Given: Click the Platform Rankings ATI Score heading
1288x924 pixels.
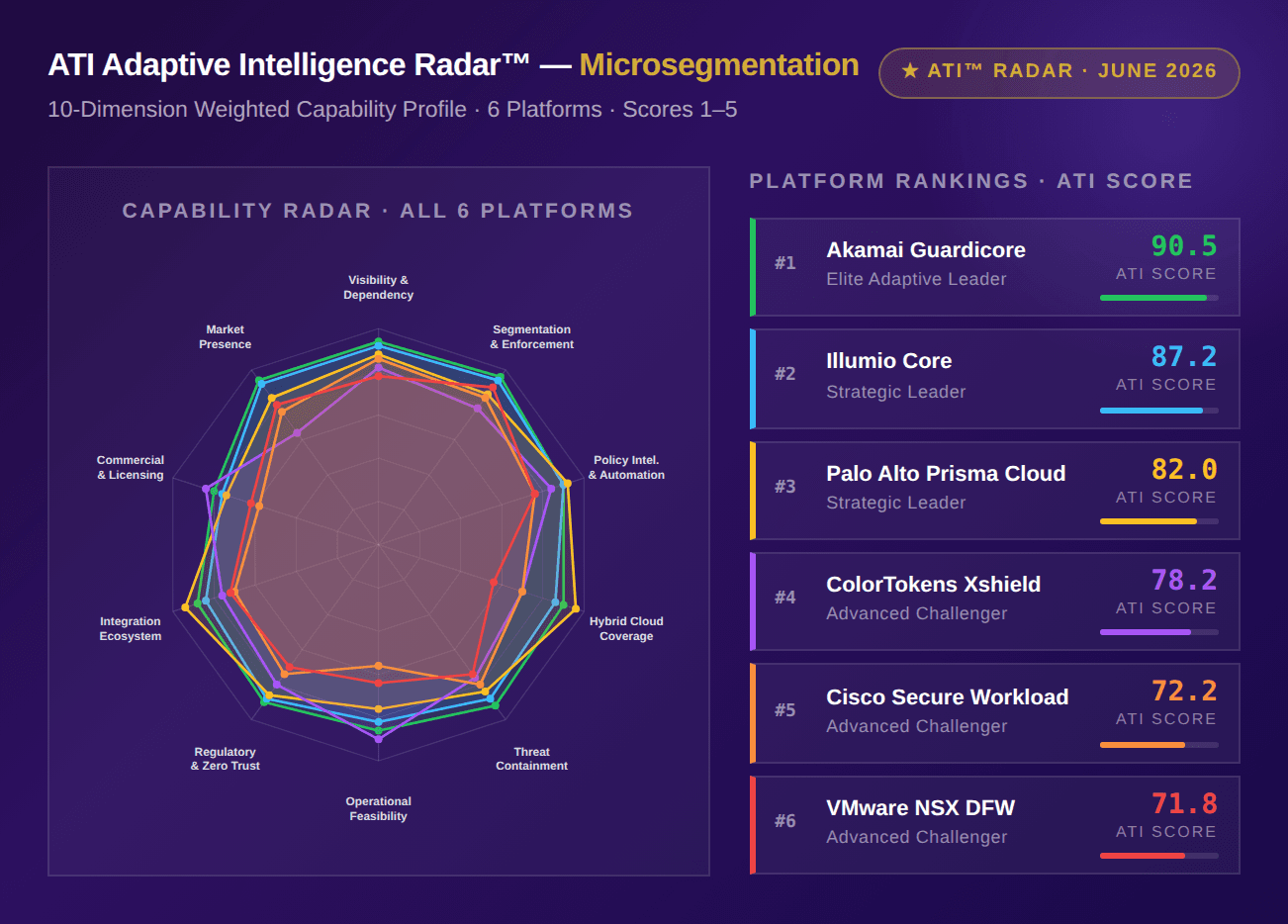Looking at the screenshot, I should [x=970, y=181].
